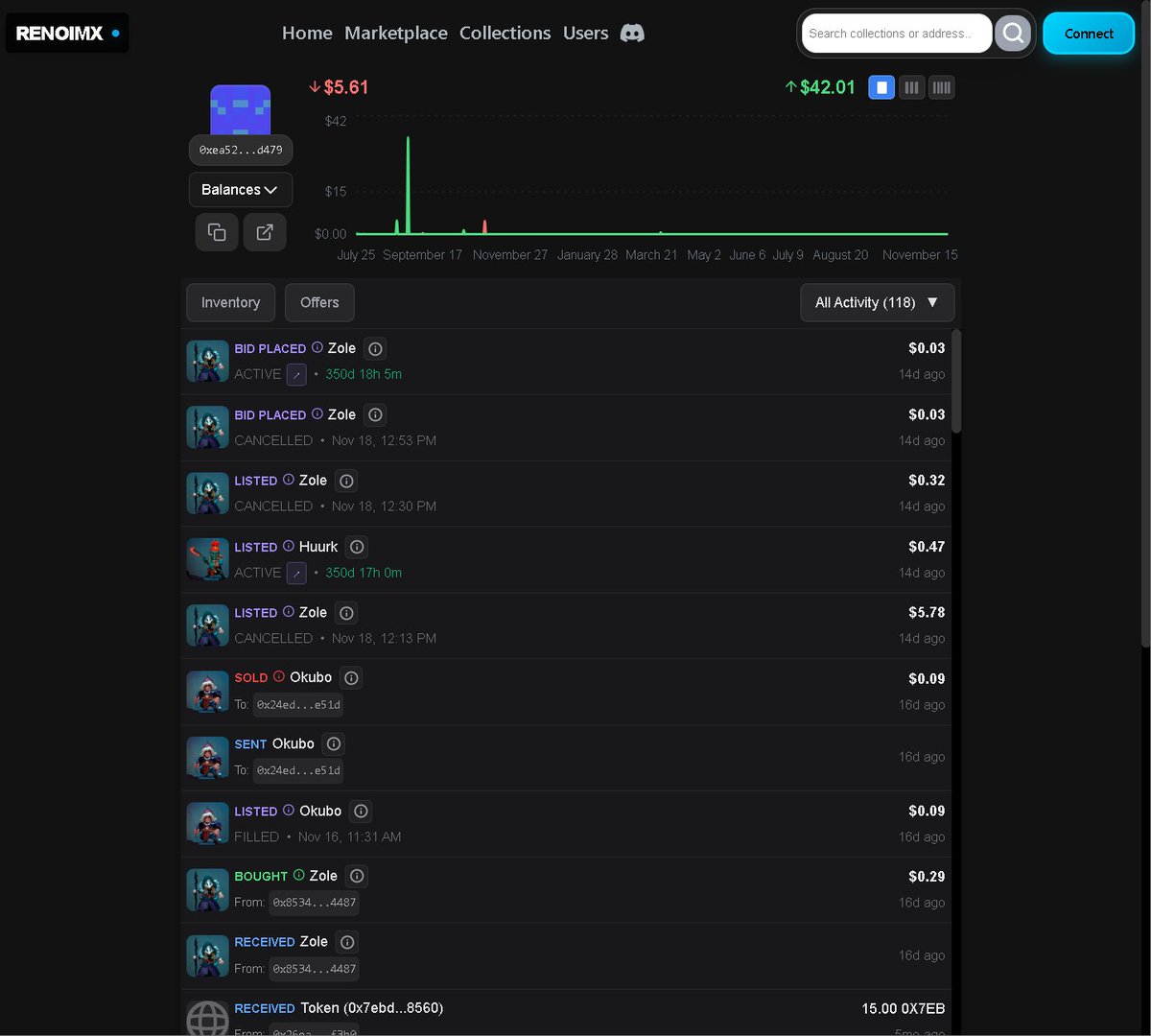
Task: Click the $5.61 low value
Action: 339,87
